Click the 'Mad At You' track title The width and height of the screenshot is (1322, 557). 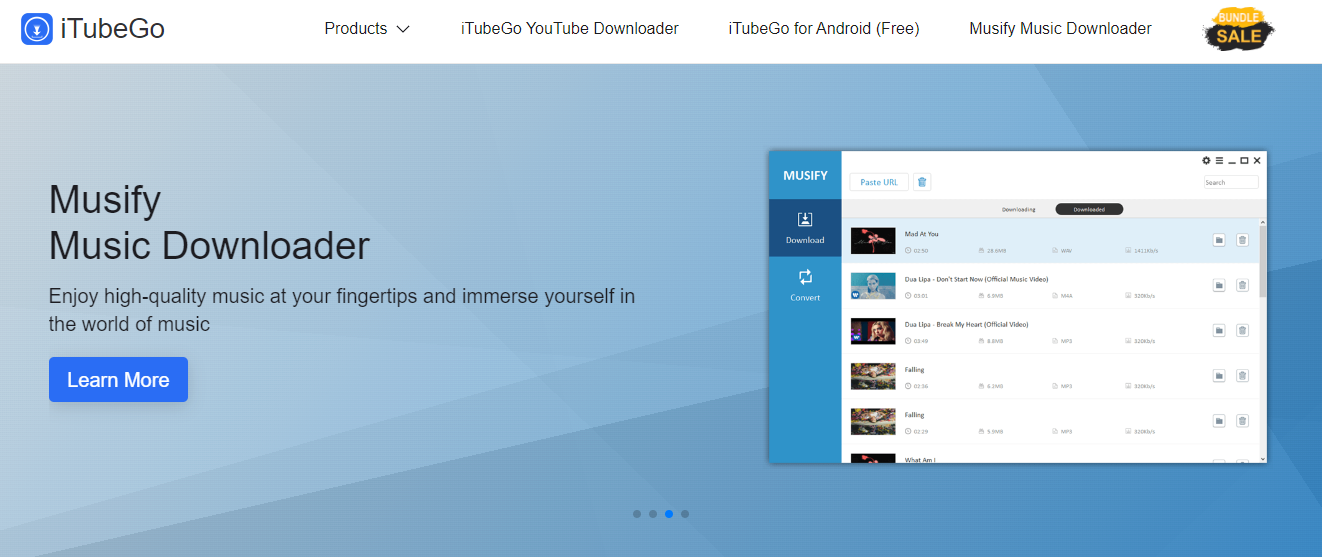[921, 234]
